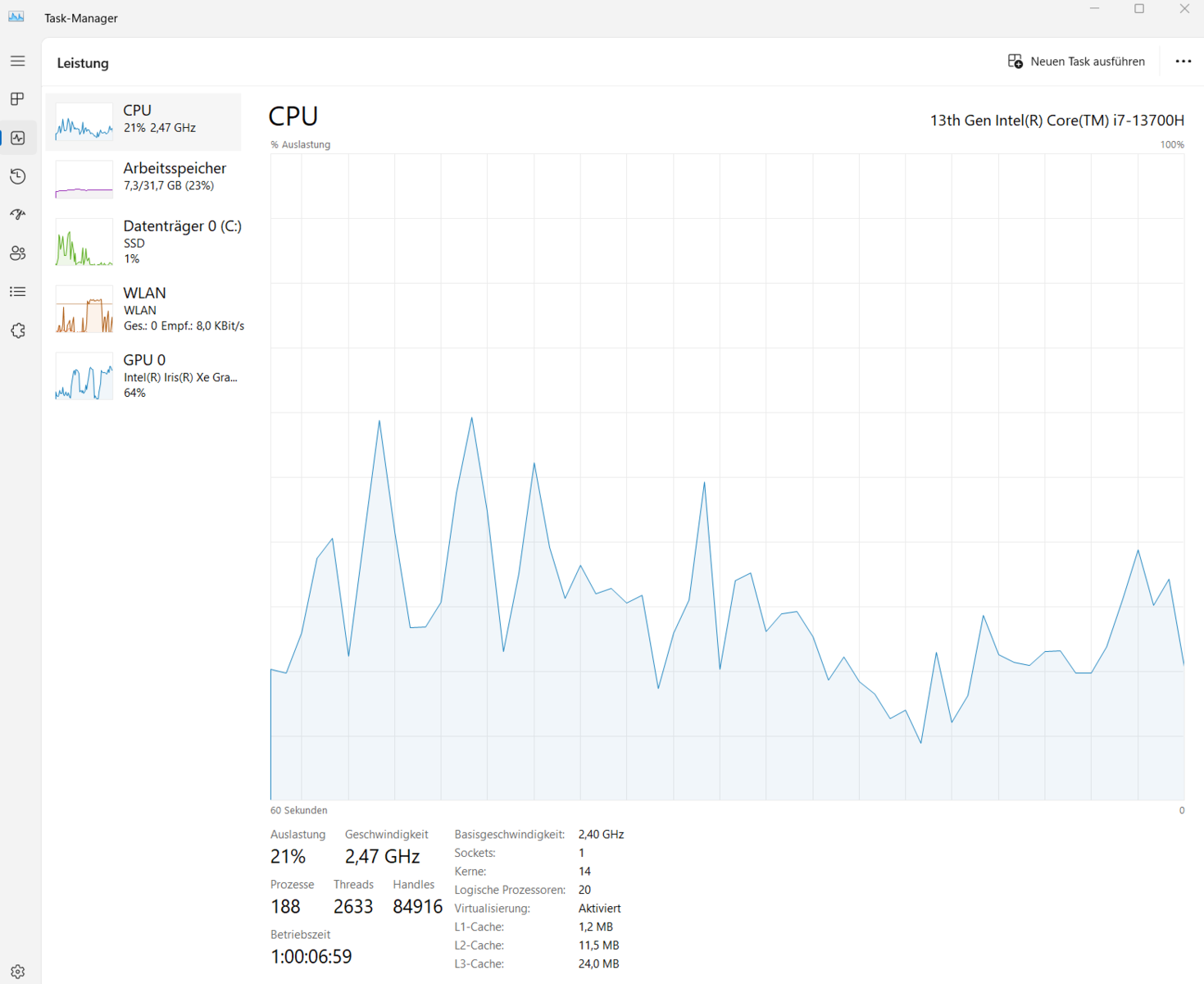
Task: Click the 'Task-Manager' window title text
Action: (81, 18)
